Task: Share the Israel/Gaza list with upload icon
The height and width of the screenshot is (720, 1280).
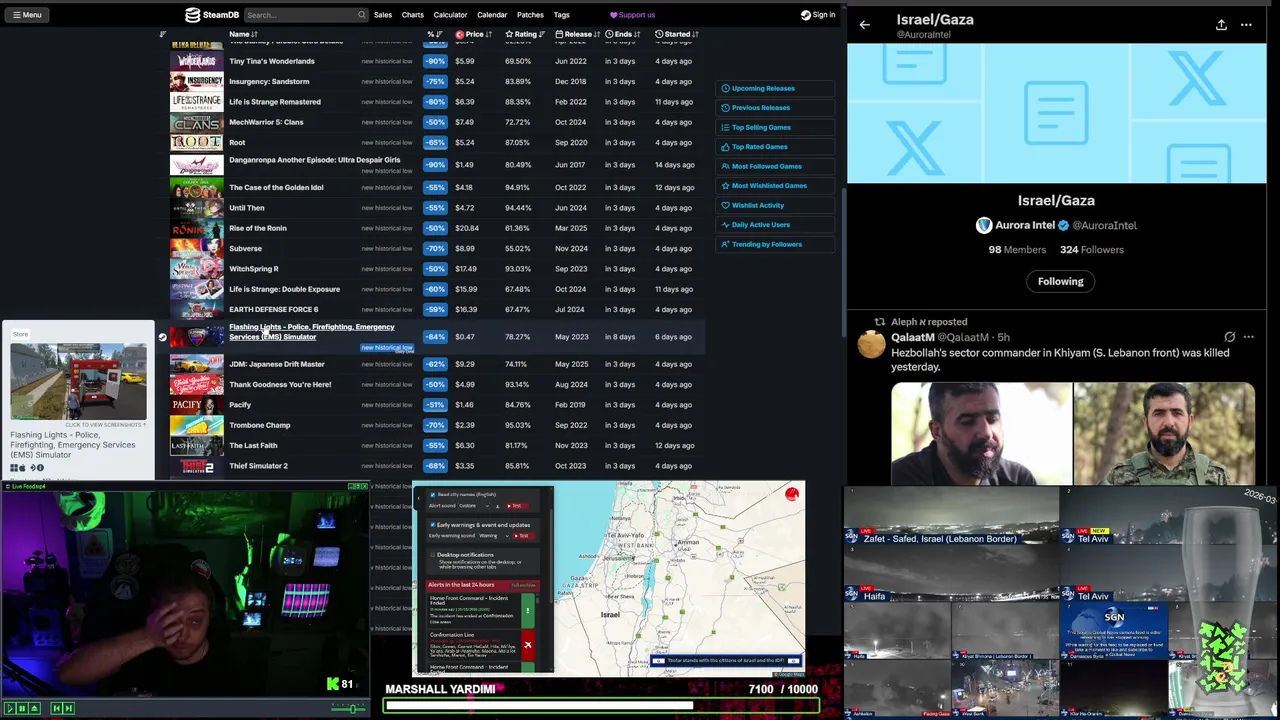Action: click(x=1221, y=25)
